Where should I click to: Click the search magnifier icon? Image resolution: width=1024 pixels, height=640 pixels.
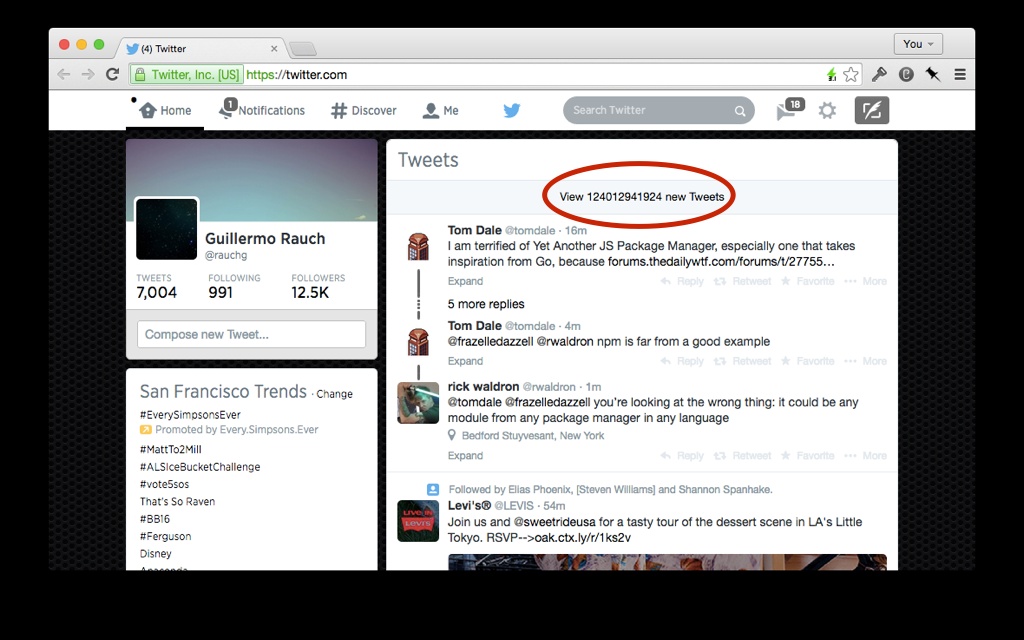(740, 111)
